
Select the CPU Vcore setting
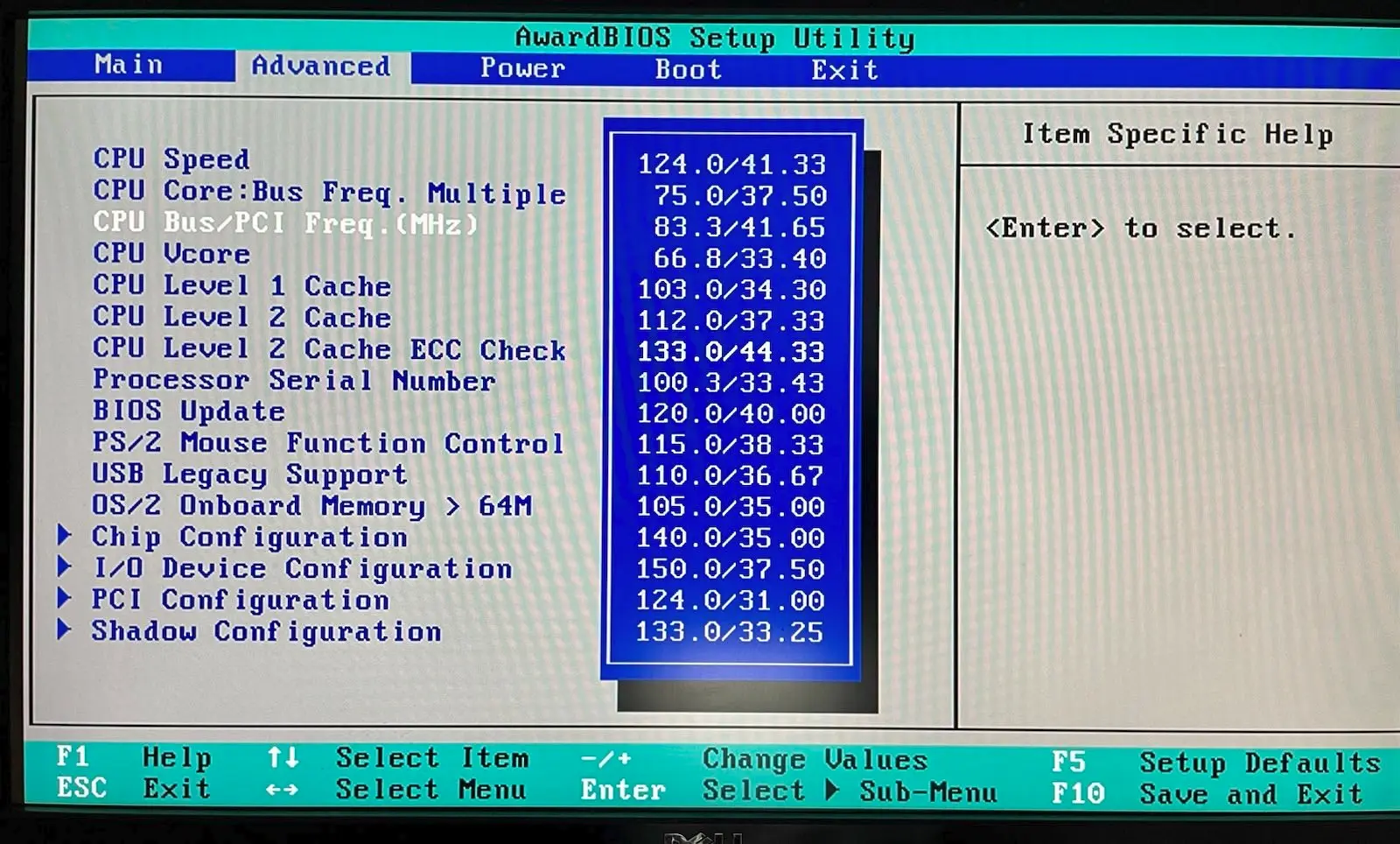pyautogui.click(x=171, y=254)
